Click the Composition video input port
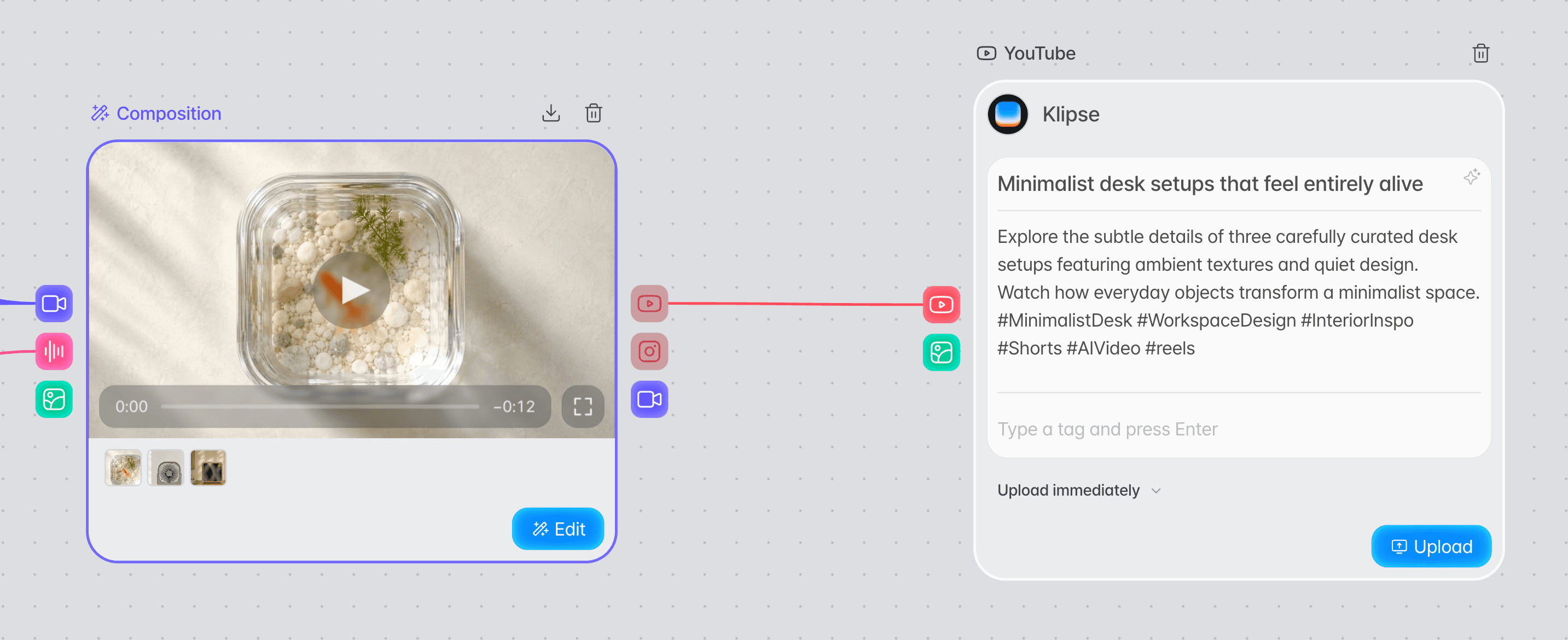 click(54, 303)
